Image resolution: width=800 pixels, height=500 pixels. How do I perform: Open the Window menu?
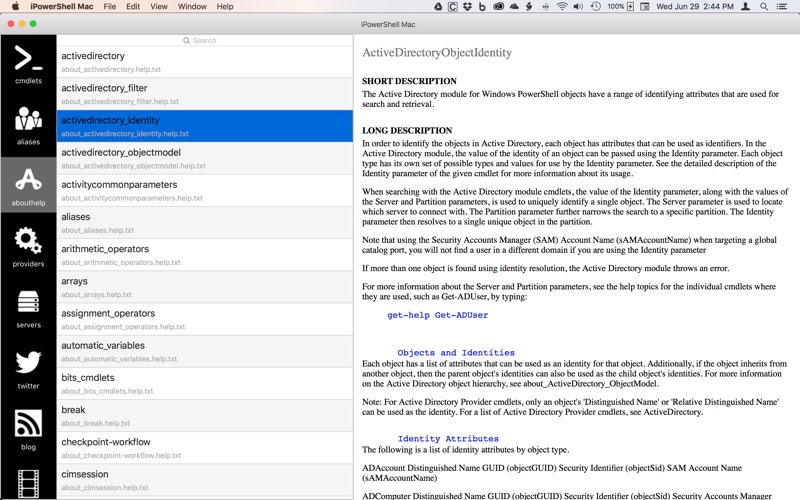[x=192, y=7]
